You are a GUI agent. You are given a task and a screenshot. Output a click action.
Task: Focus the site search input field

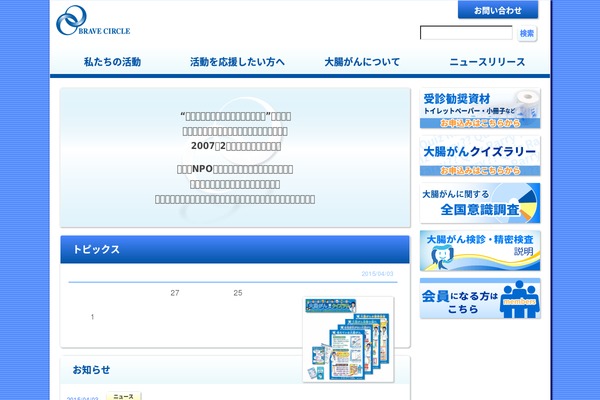[x=466, y=33]
